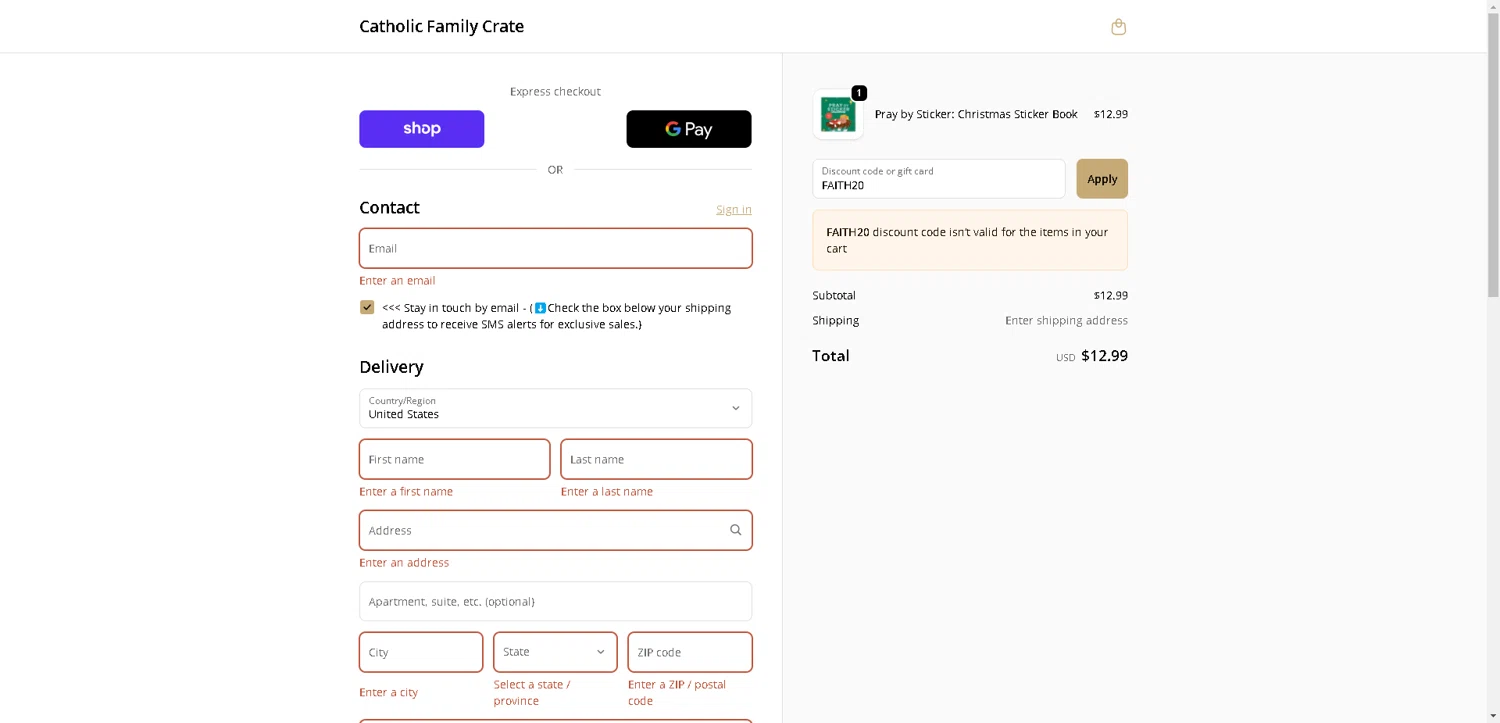Click the 'Enter a first name' error text
The image size is (1500, 723).
click(x=406, y=492)
